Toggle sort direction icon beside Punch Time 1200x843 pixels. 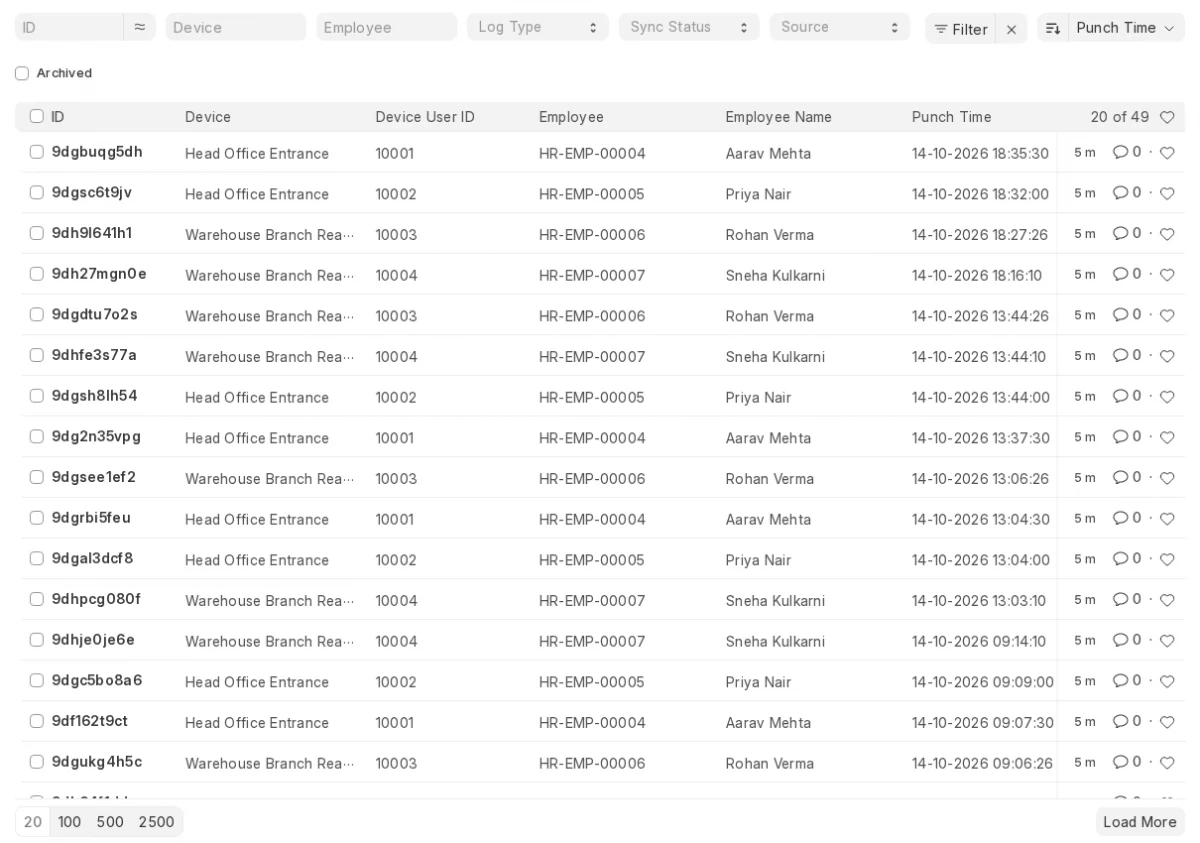(x=1052, y=29)
